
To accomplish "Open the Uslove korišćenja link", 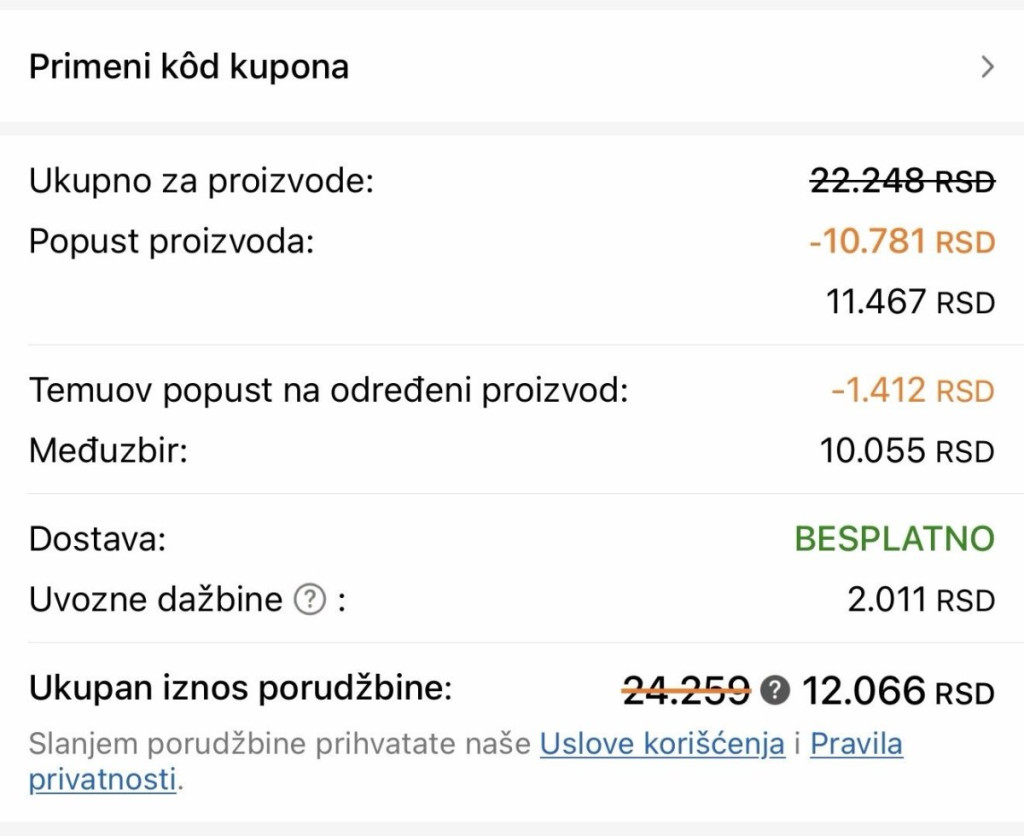I will [662, 743].
